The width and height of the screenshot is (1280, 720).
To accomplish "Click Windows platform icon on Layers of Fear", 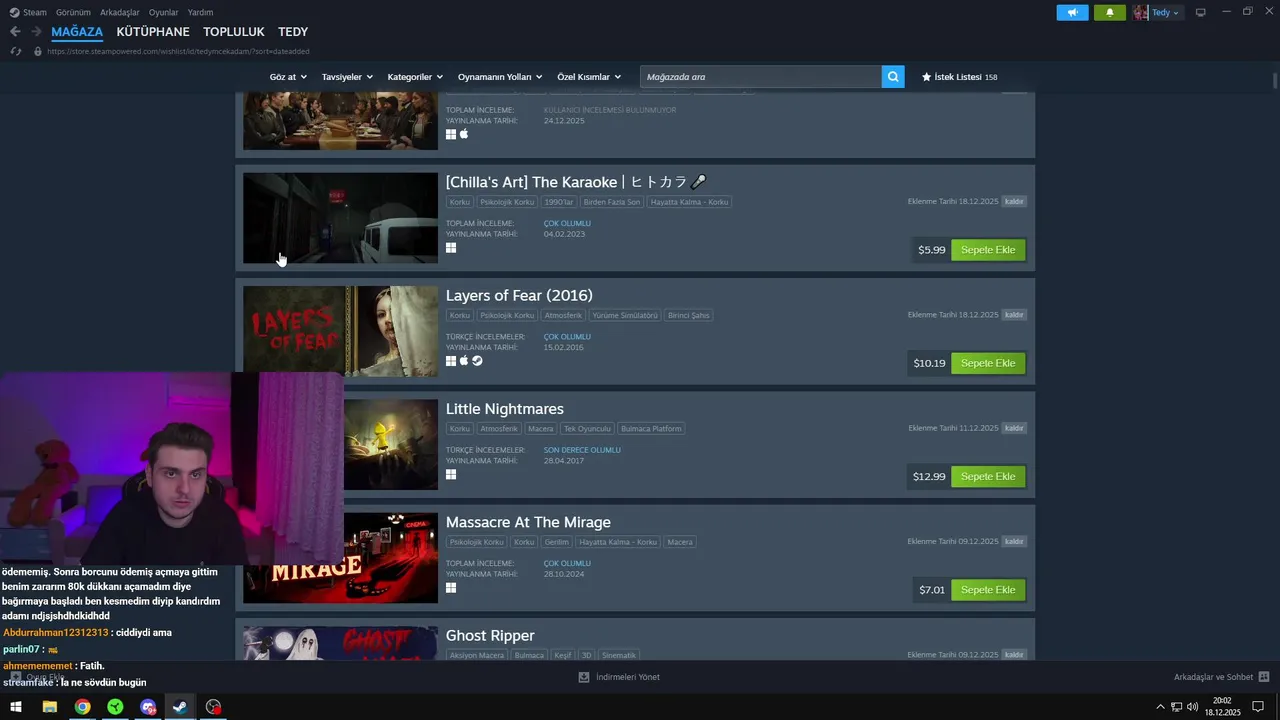I will (451, 361).
